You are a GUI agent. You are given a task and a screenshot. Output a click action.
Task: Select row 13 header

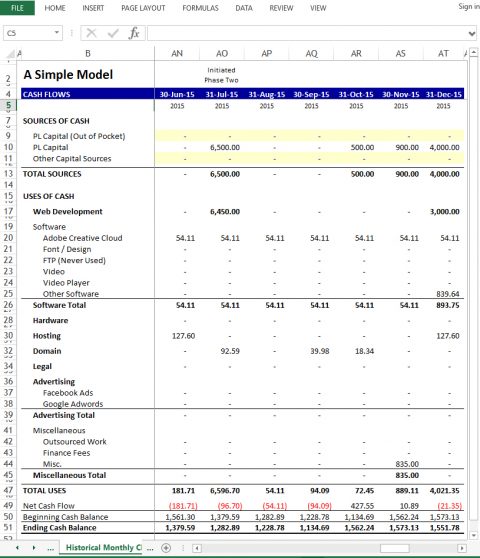coord(9,174)
